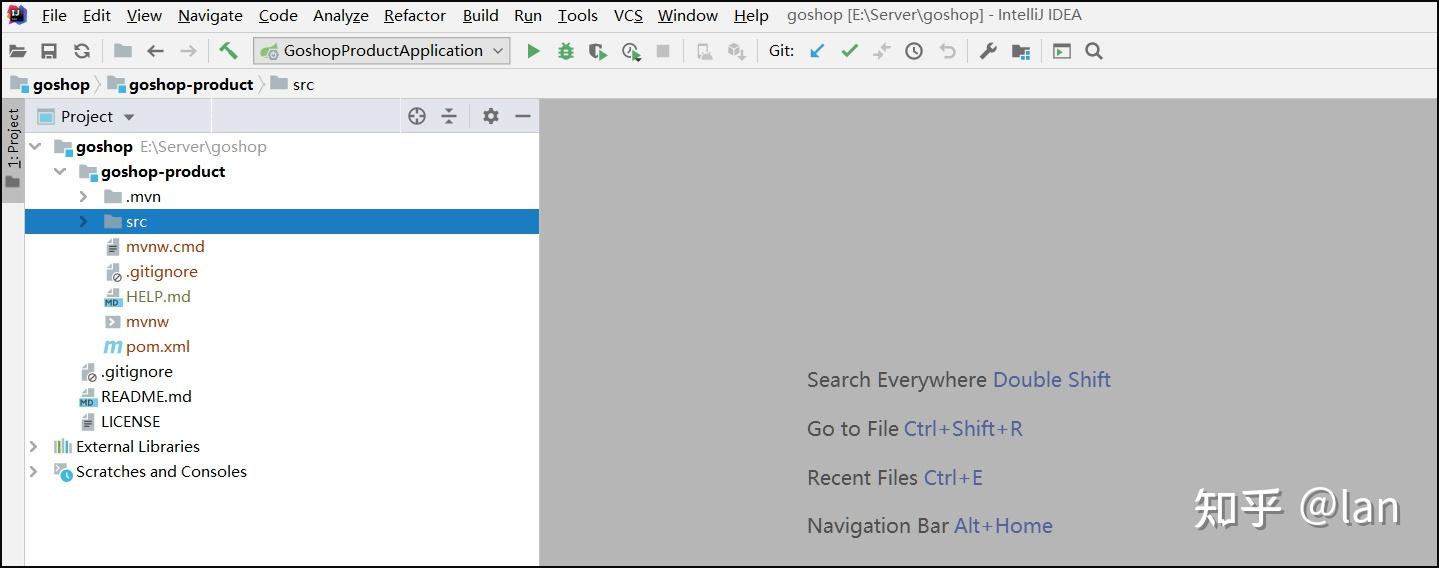
Task: Open the VCS menu
Action: point(628,15)
